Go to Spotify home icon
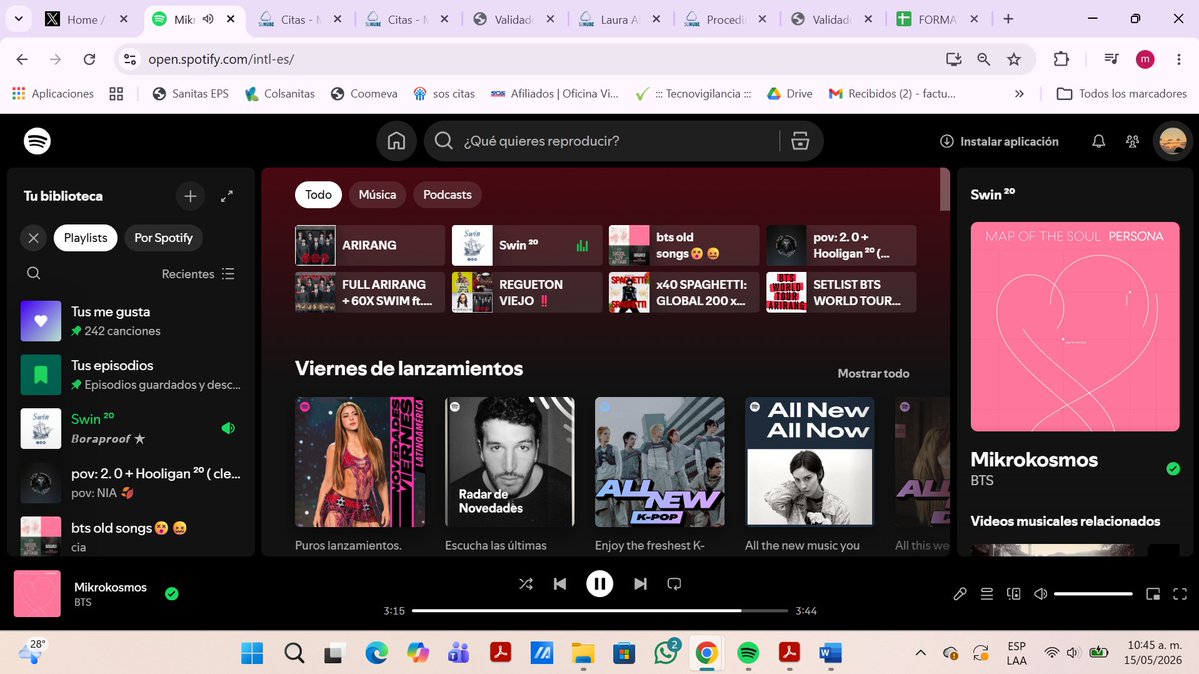 pyautogui.click(x=396, y=141)
